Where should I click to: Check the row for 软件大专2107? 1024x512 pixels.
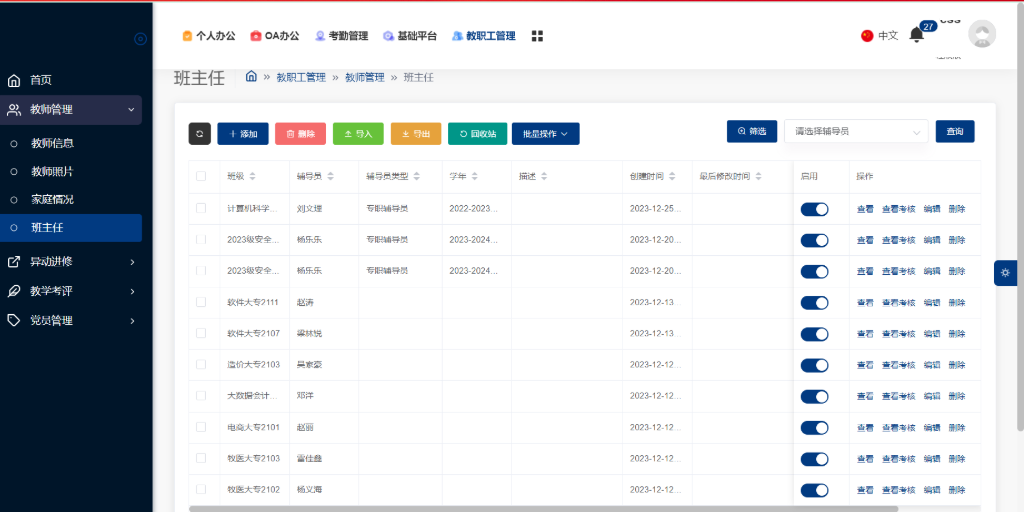(201, 333)
